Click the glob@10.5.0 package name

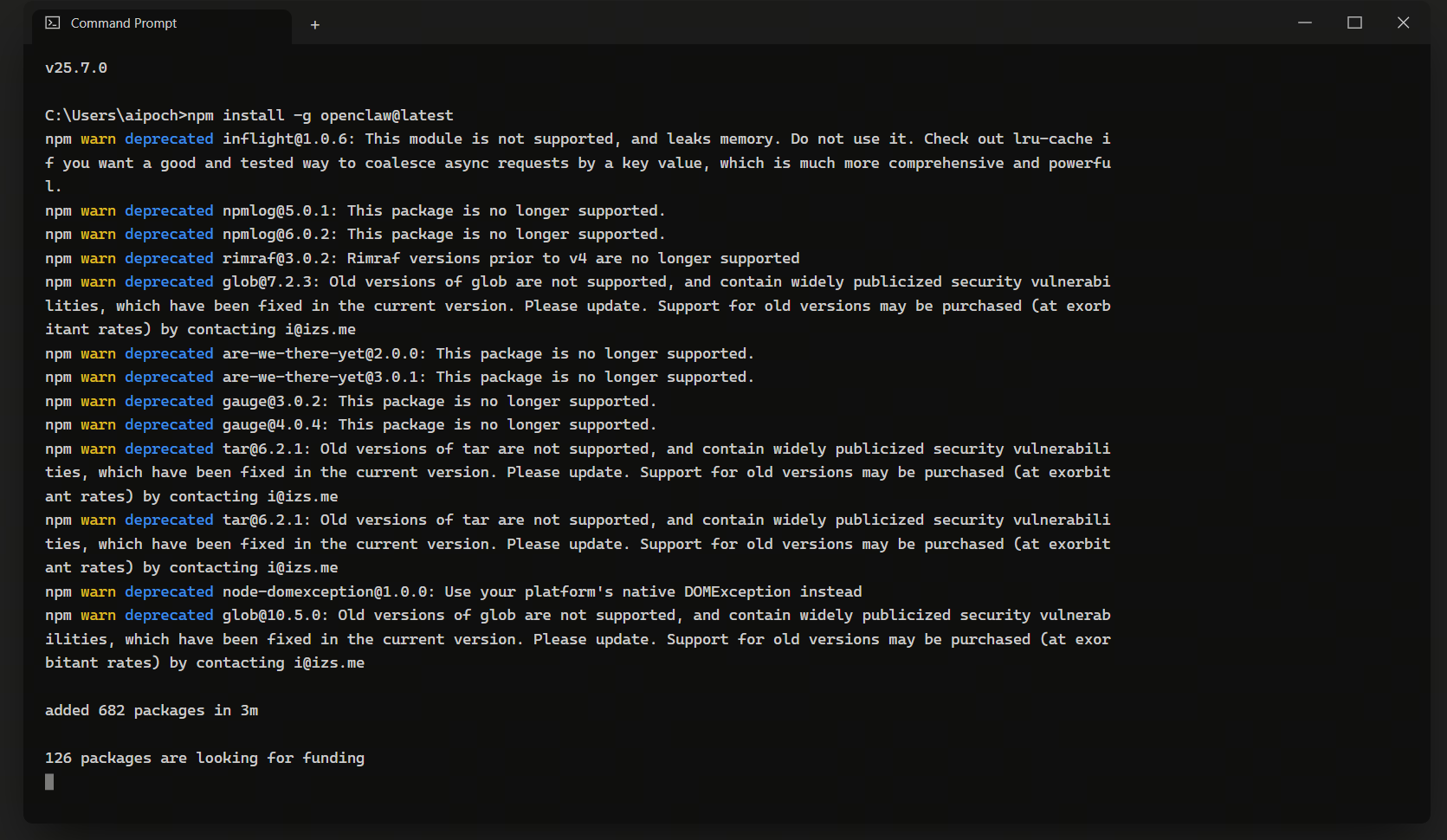coord(275,615)
